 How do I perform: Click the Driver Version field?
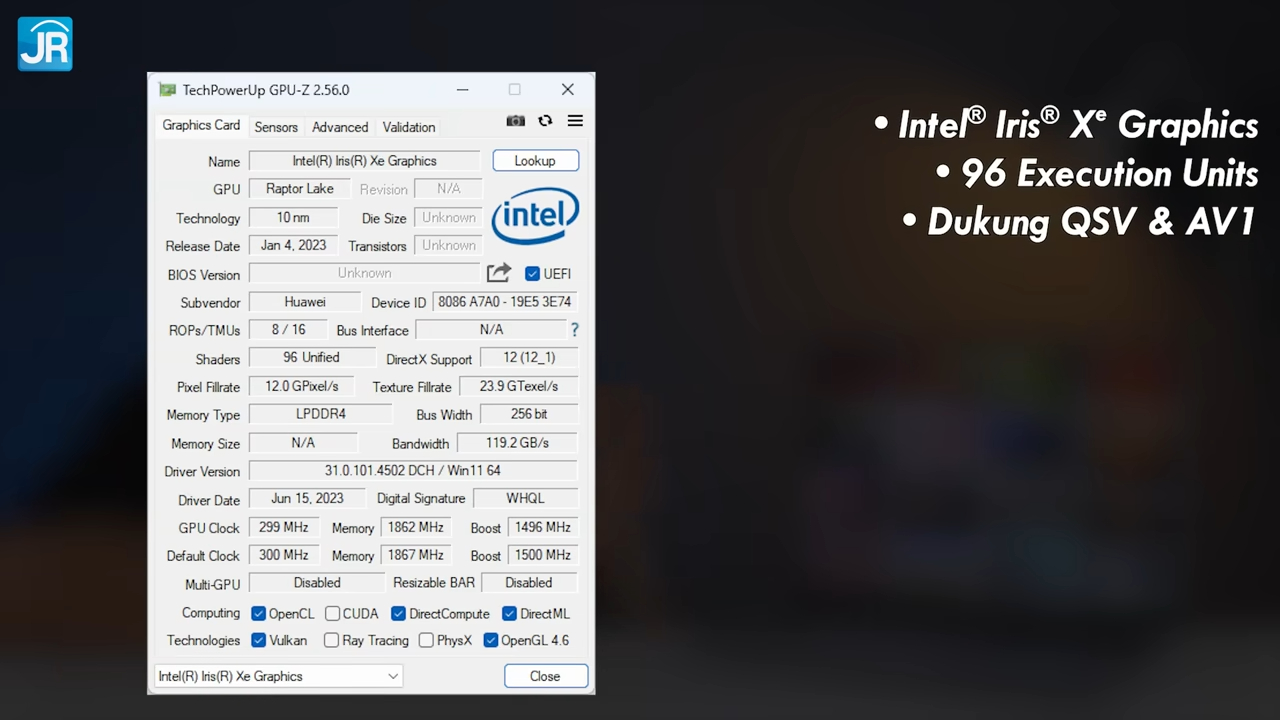[x=412, y=470]
